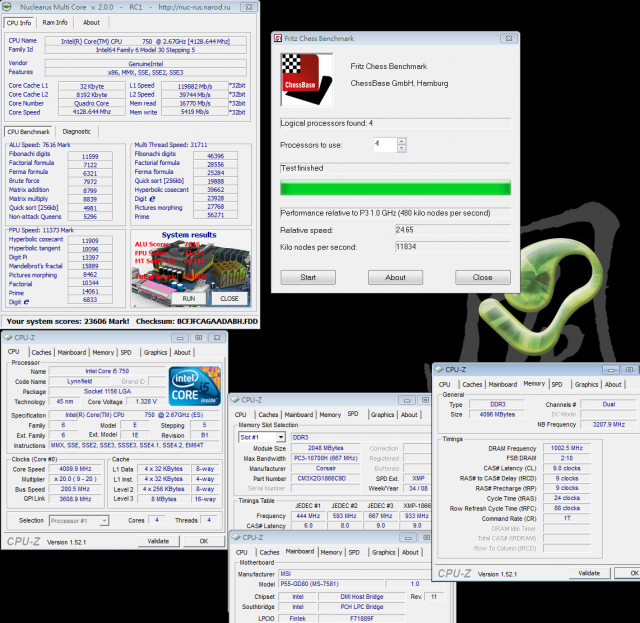The width and height of the screenshot is (640, 623).
Task: Open the Caches tab in CPU-Z CPU window
Action: click(x=41, y=352)
